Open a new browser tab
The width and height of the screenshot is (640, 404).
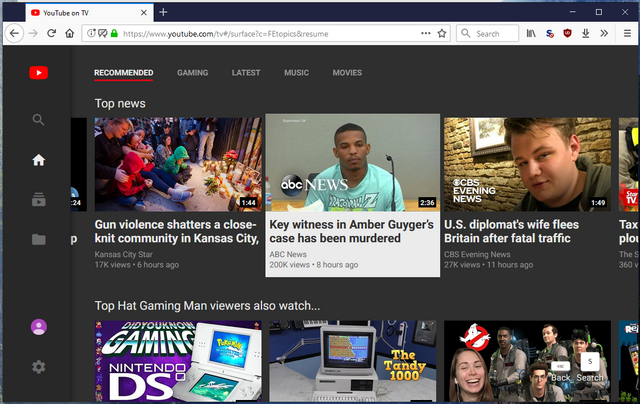click(163, 12)
